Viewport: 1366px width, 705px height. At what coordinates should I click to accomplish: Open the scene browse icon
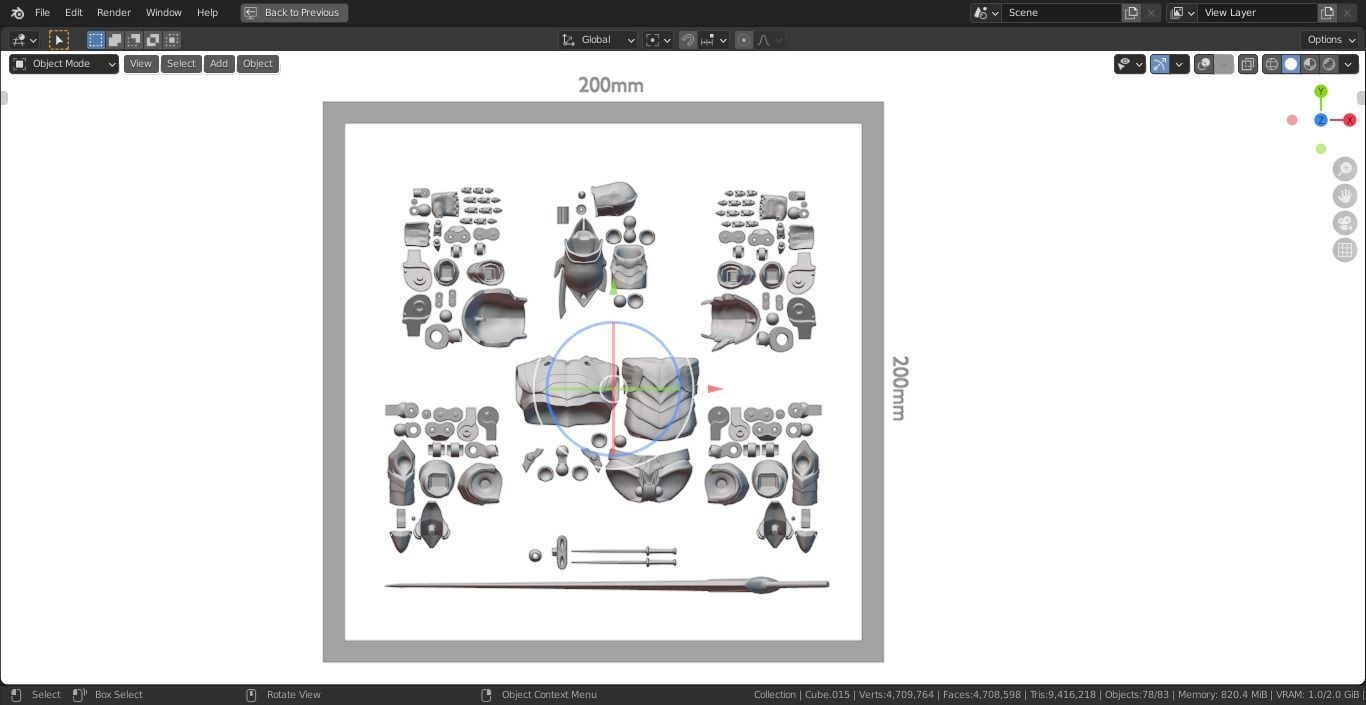click(x=986, y=13)
